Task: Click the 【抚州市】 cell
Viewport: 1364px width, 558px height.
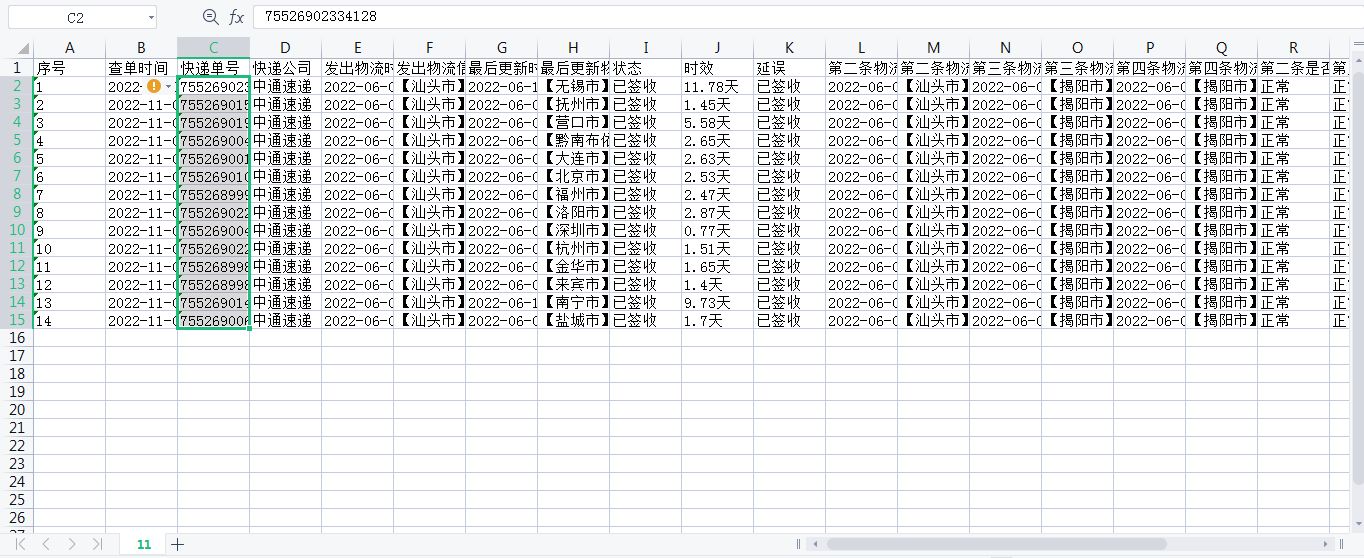Action: tap(573, 104)
